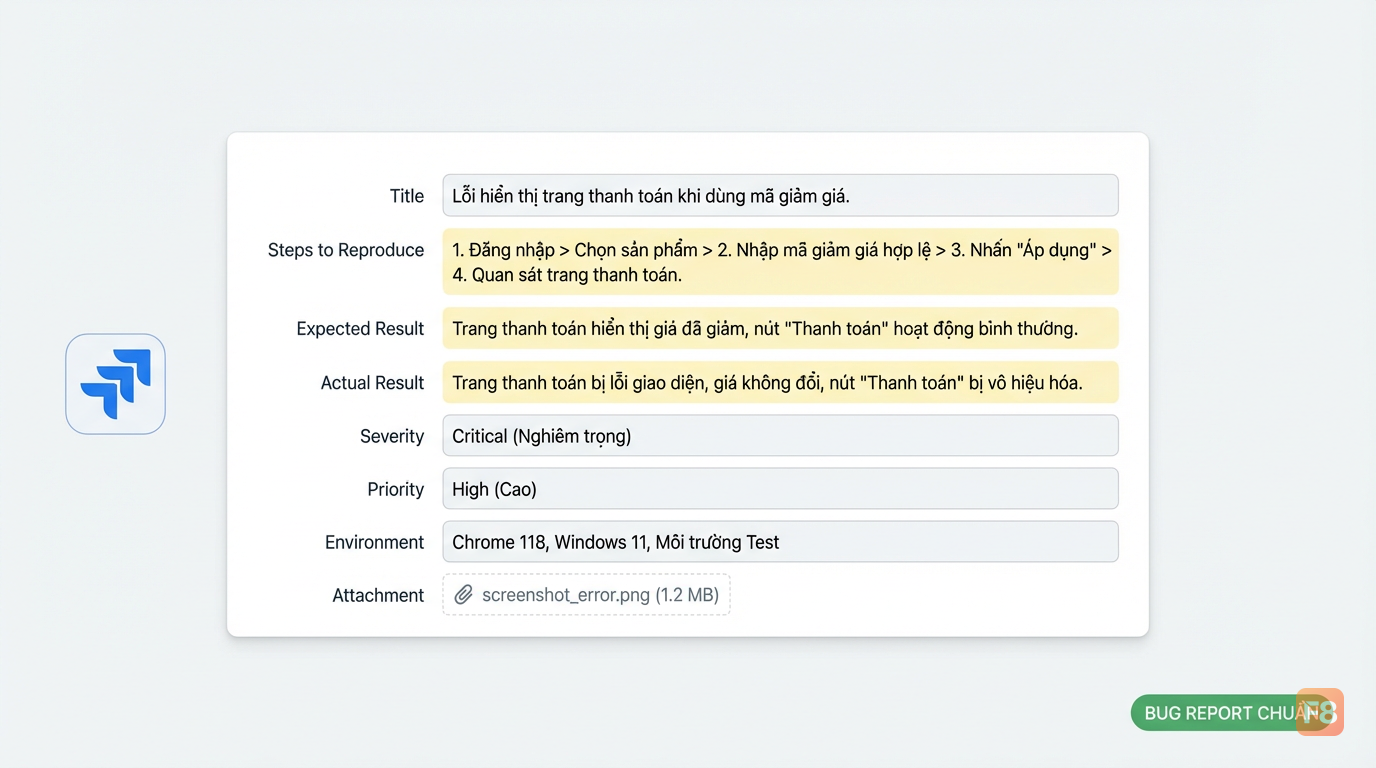This screenshot has width=1376, height=768.
Task: Click the Actual Result label
Action: point(372,383)
